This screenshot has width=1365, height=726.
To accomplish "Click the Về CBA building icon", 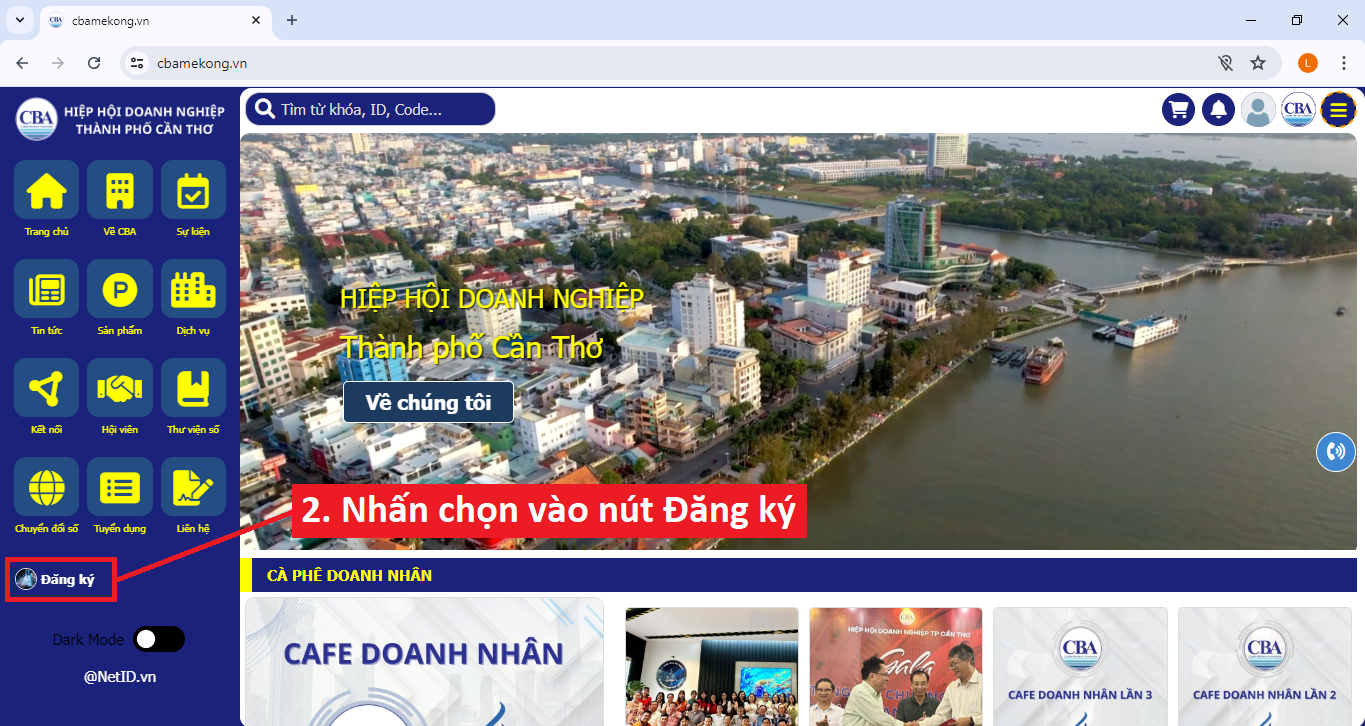I will tap(120, 190).
